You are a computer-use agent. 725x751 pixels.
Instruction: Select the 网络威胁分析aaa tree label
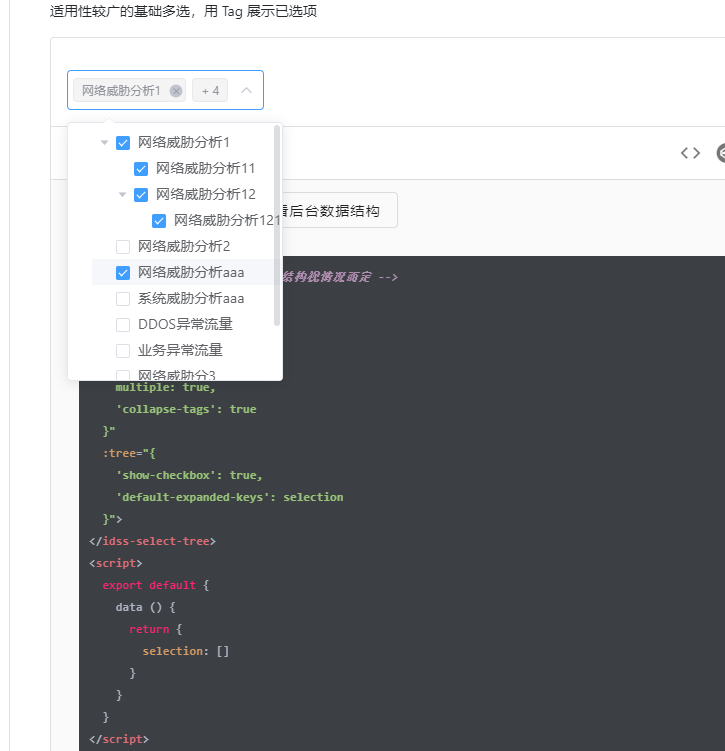click(x=191, y=272)
